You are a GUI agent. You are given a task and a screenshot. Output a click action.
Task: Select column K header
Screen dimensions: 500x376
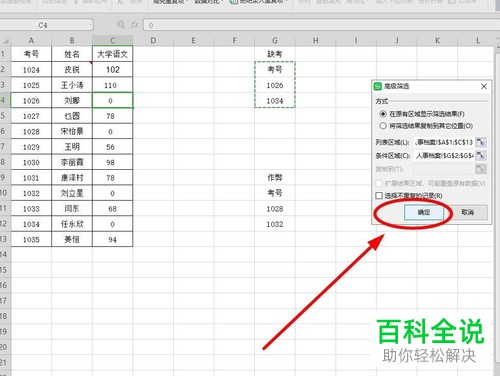pos(437,41)
